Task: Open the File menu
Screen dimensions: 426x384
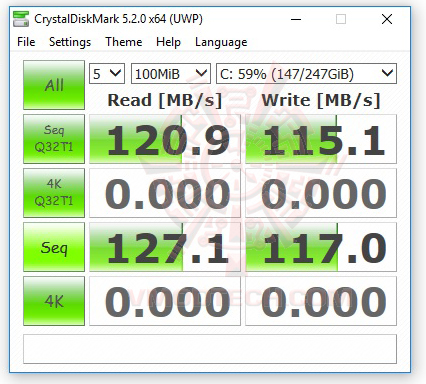Action: pos(26,42)
